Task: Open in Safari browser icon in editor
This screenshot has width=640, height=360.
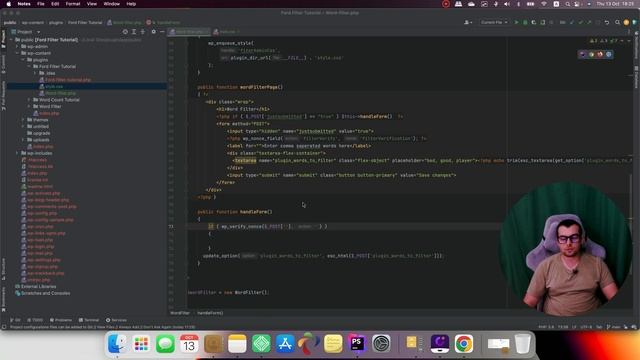Action: 609,54
